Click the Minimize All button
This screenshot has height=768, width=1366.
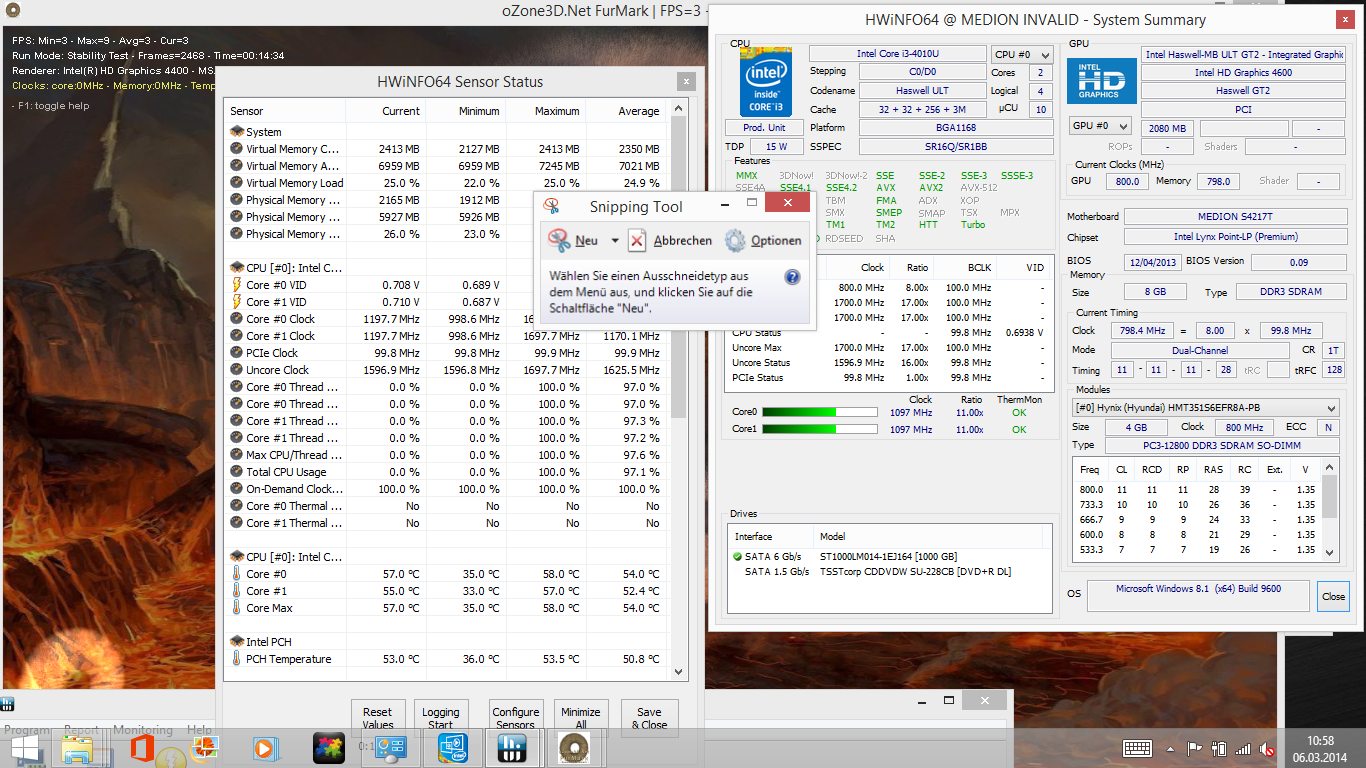click(581, 717)
